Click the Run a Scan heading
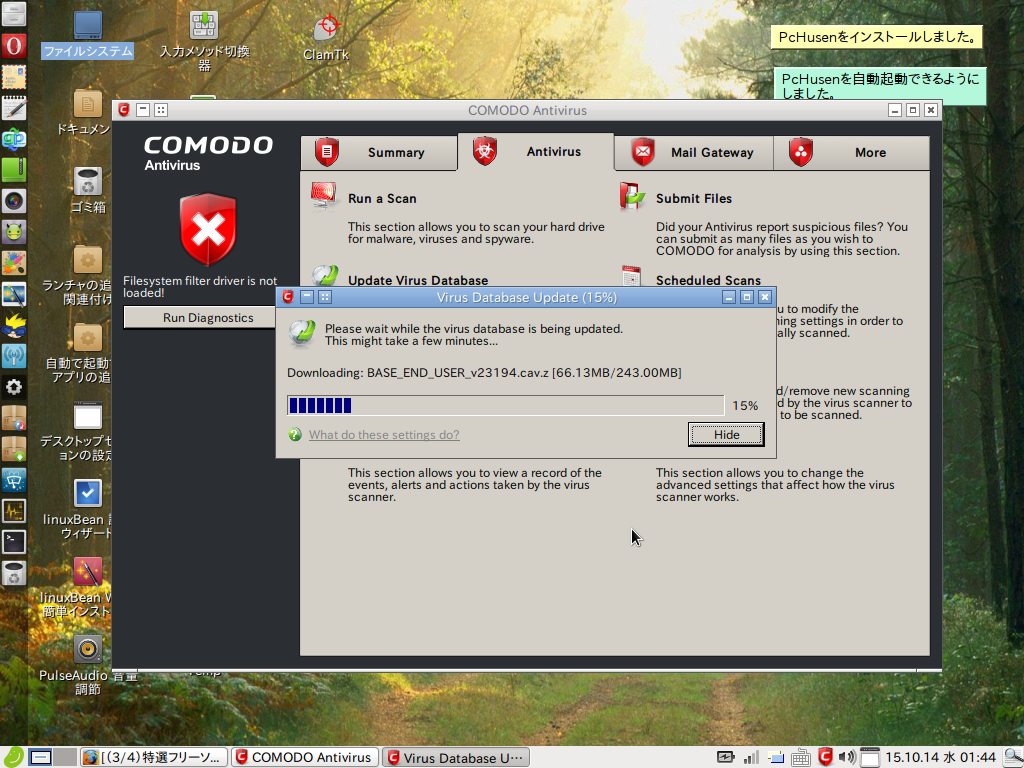The image size is (1024, 768). [x=382, y=199]
